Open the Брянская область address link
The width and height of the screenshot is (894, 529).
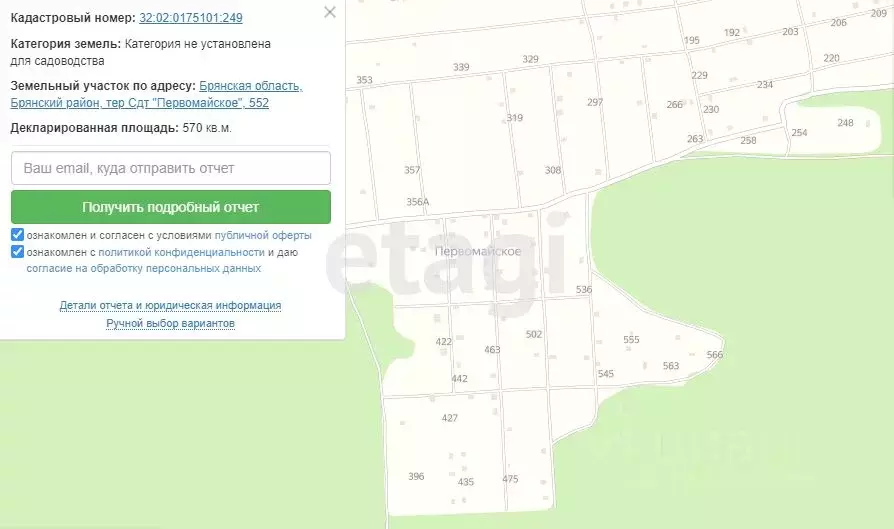(156, 94)
